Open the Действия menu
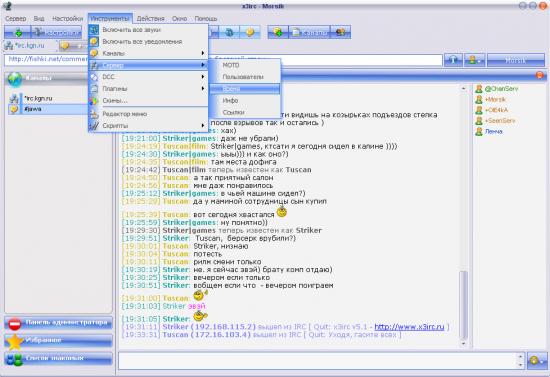 (150, 19)
